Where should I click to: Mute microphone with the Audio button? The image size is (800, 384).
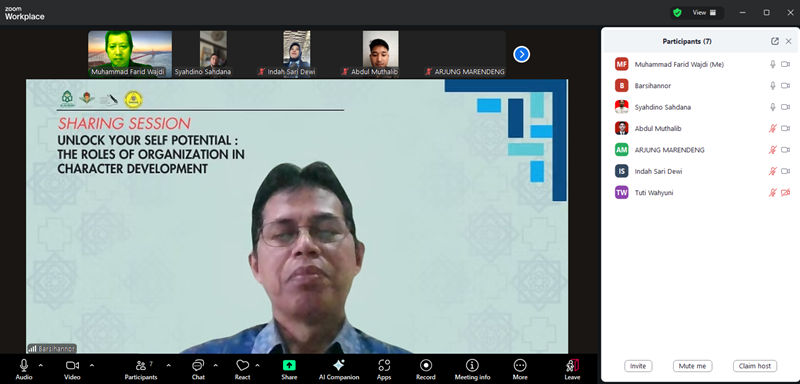(x=23, y=369)
